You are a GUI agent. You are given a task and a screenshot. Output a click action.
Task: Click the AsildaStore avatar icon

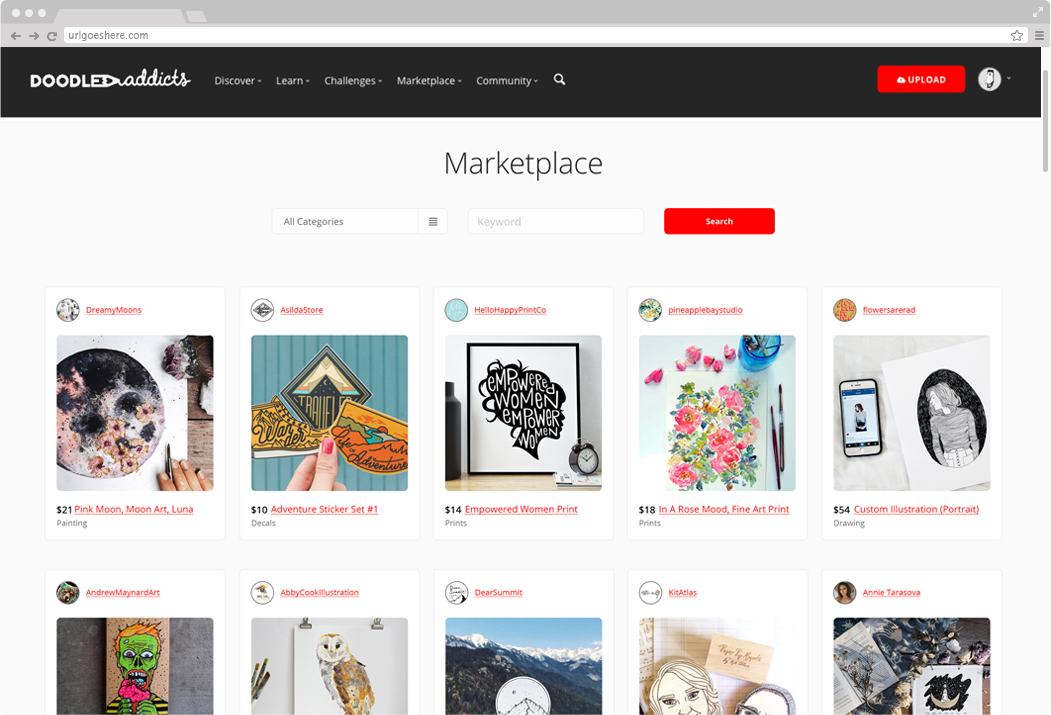point(262,310)
